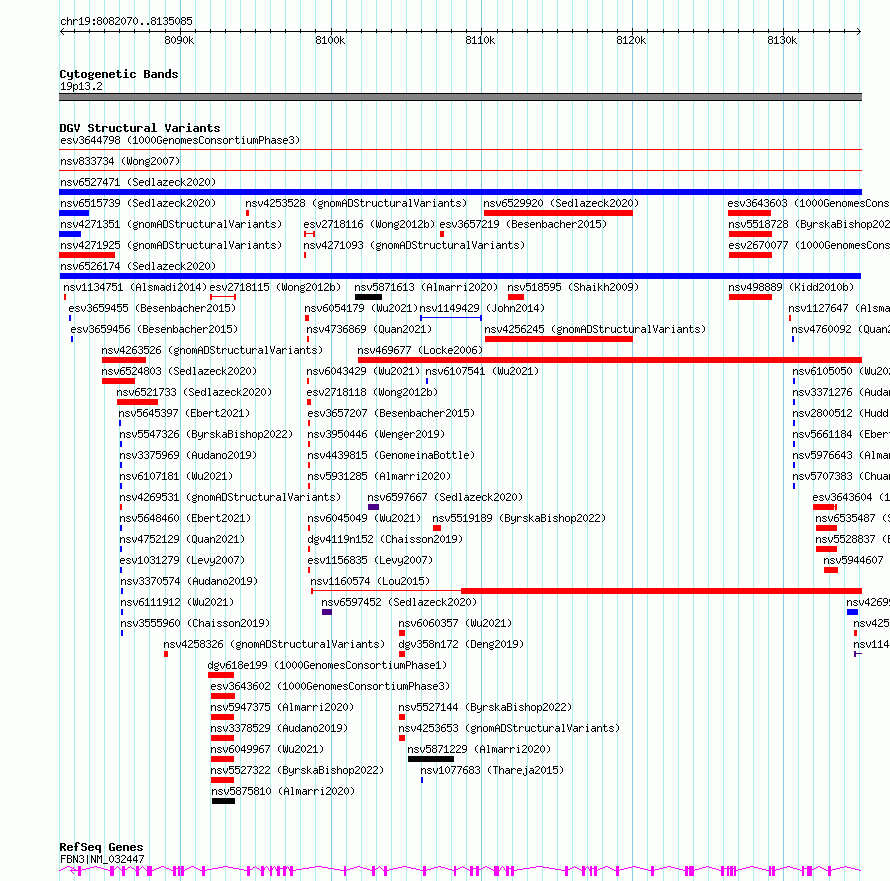Click the 19p13.2 cytogenetic band bar
Screen dimensions: 890x881
pyautogui.click(x=460, y=97)
